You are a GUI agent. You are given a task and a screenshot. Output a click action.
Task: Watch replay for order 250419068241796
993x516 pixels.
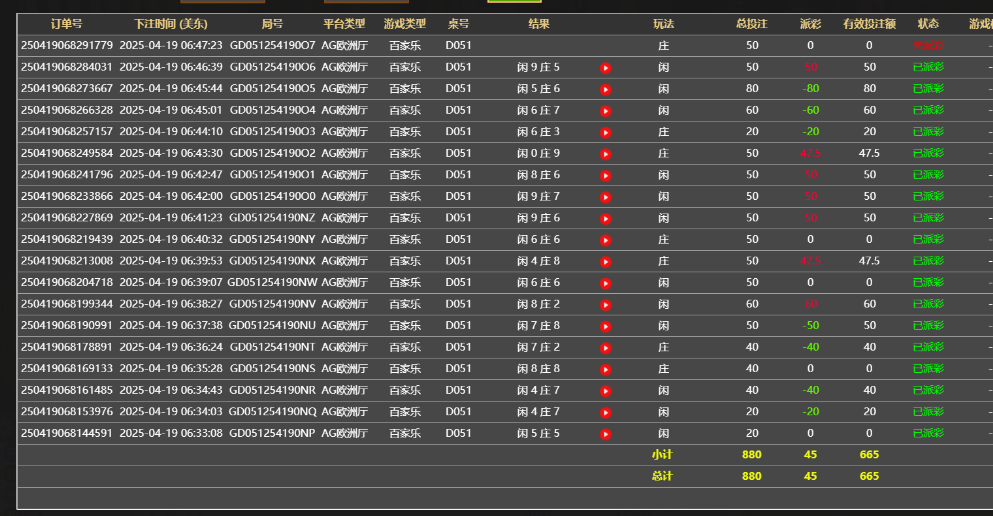click(x=605, y=175)
